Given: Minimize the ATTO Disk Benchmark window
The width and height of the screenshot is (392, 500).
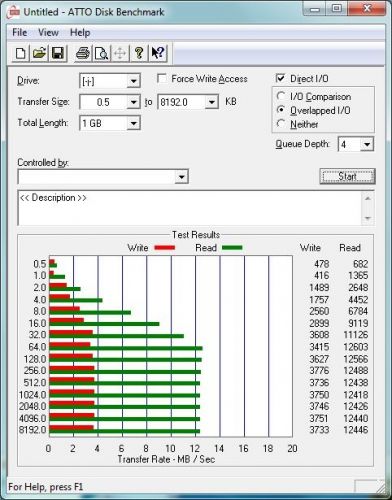Looking at the screenshot, I should tap(314, 8).
